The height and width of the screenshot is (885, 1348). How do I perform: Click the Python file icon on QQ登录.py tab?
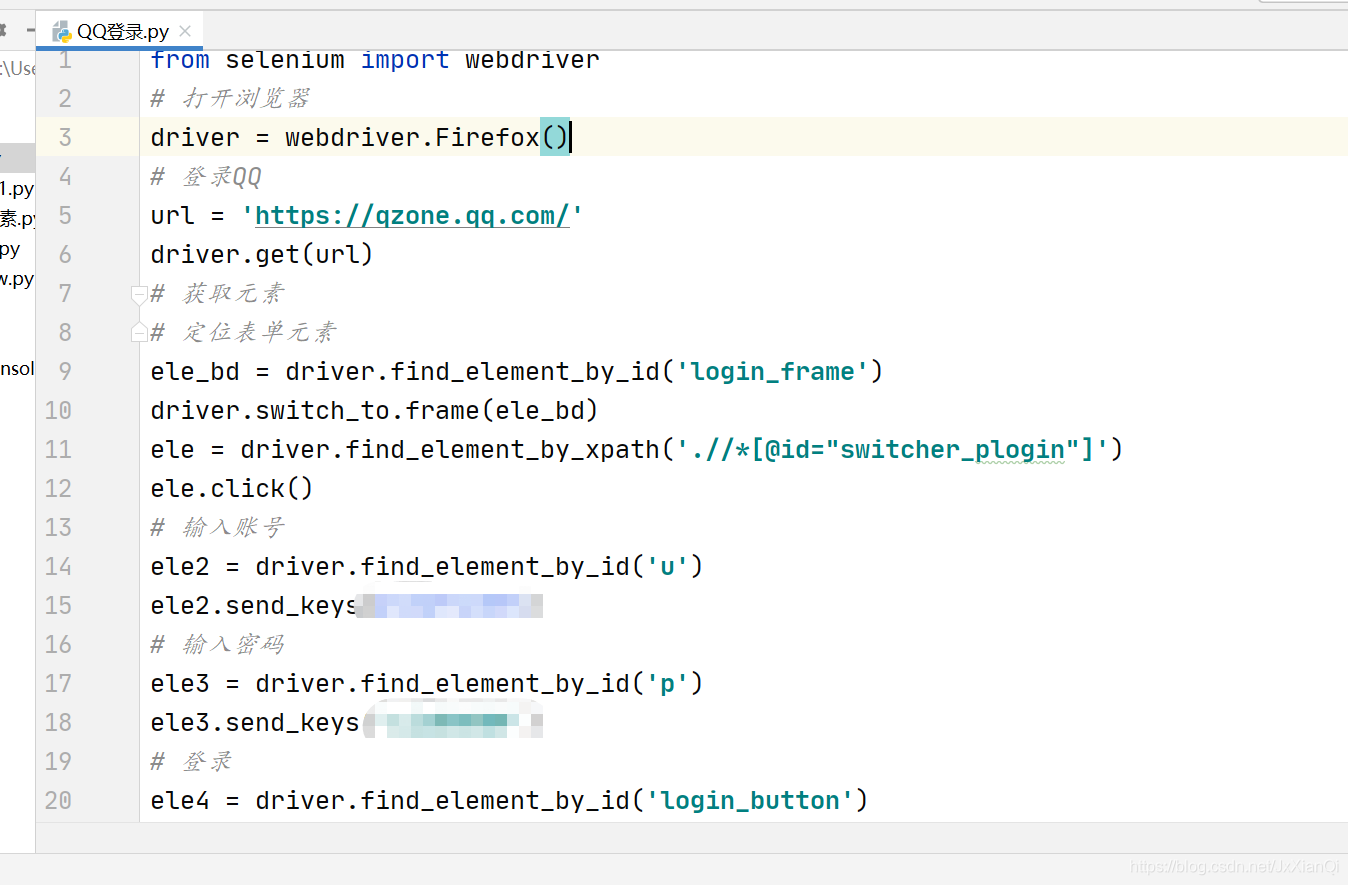point(62,31)
